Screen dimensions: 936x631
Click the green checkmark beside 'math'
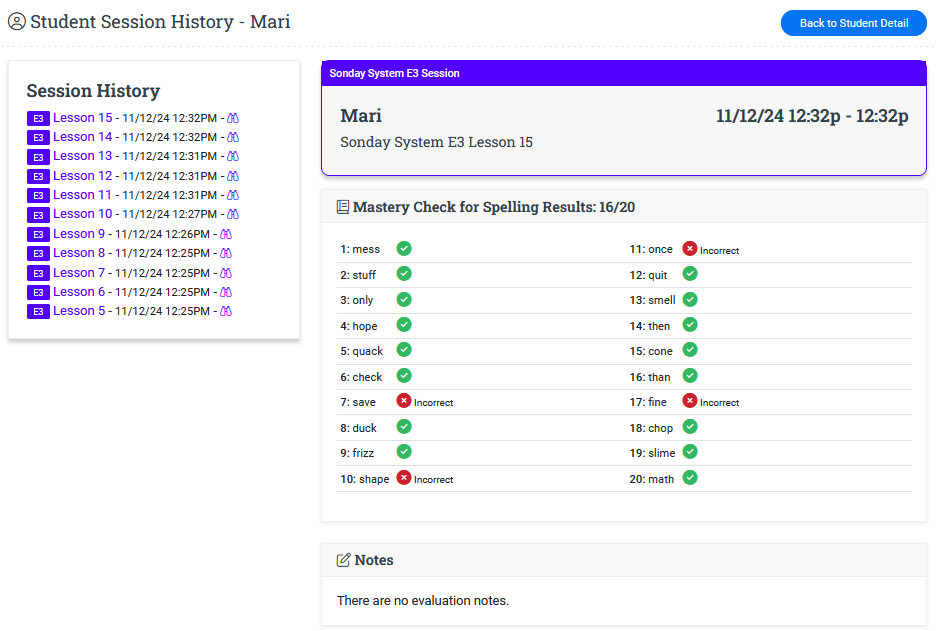tap(690, 478)
